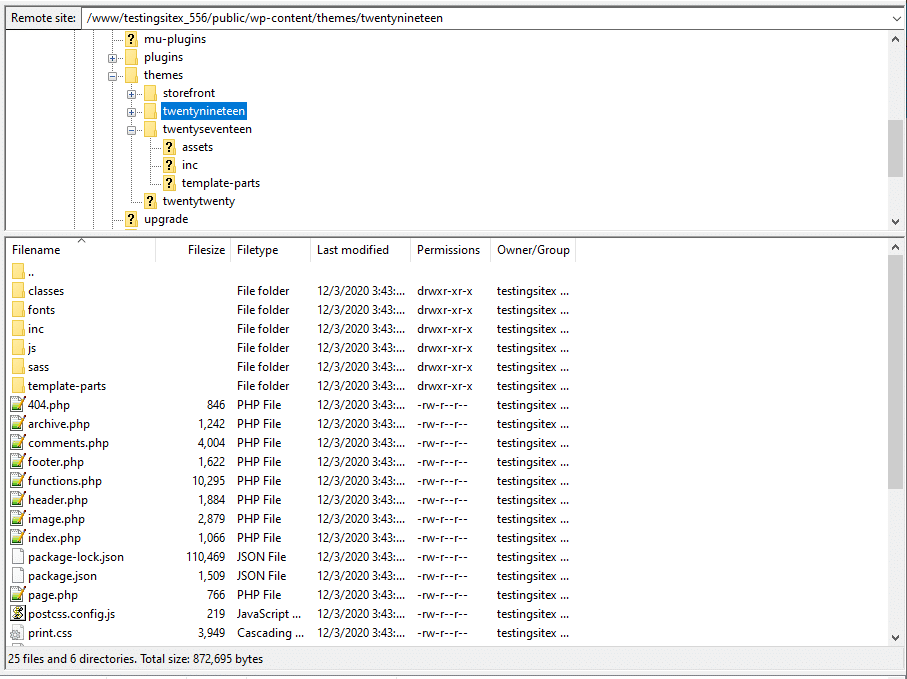
Task: Sort by Last modified column header
Action: click(360, 250)
